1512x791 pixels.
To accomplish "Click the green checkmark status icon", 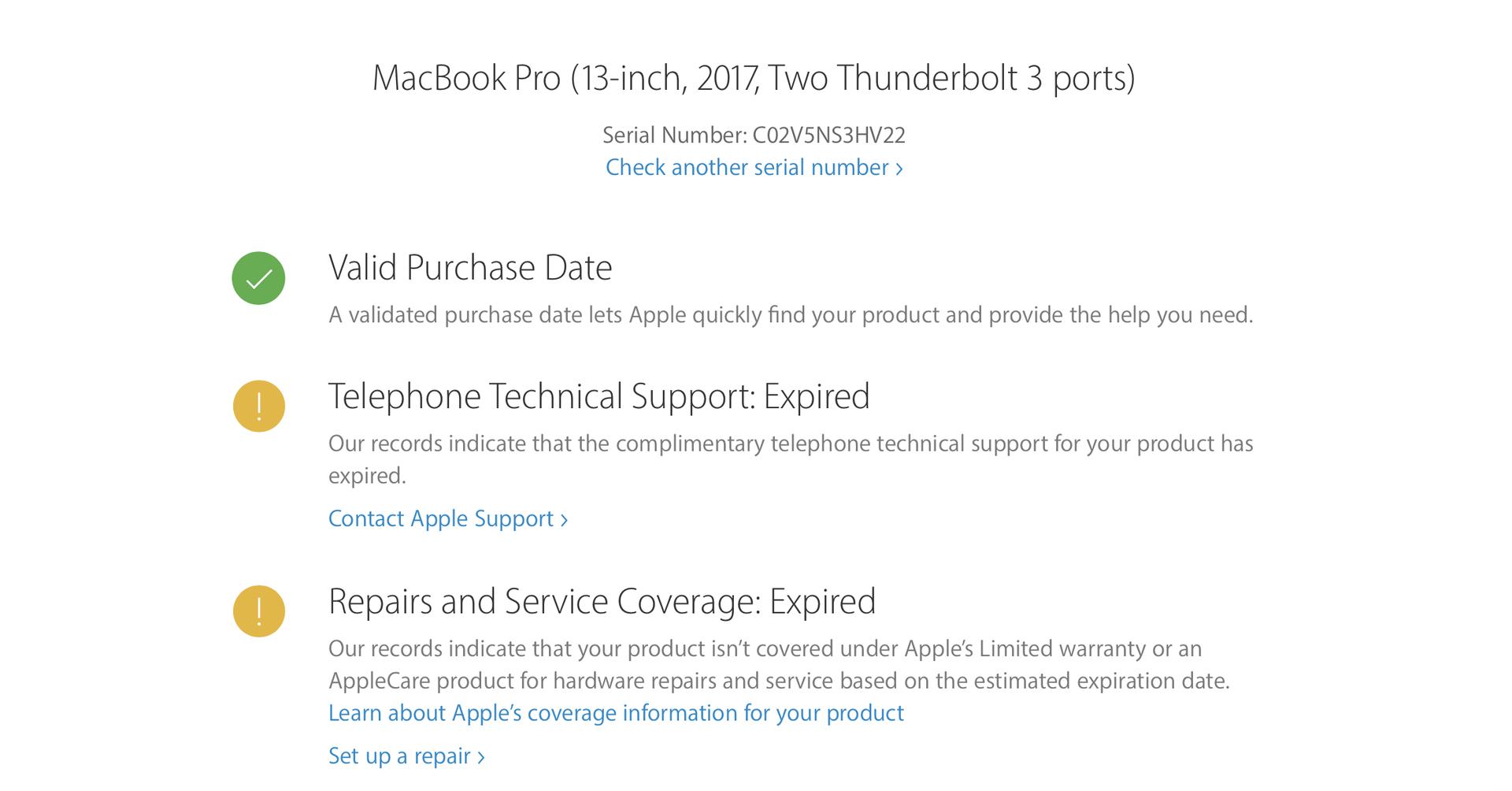I will [258, 278].
